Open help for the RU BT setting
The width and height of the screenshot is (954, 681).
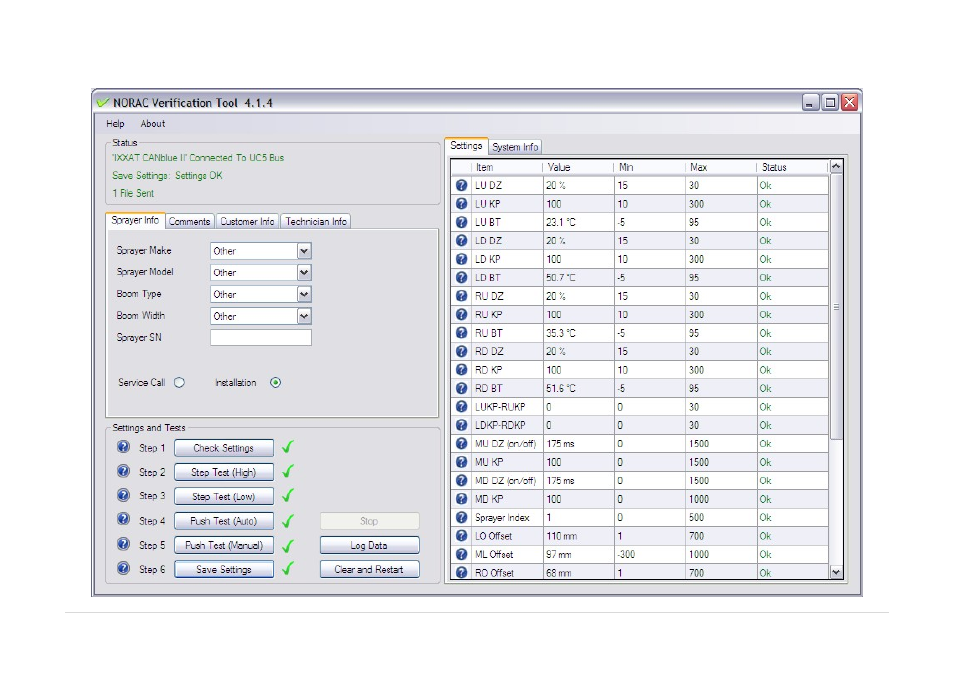click(462, 333)
